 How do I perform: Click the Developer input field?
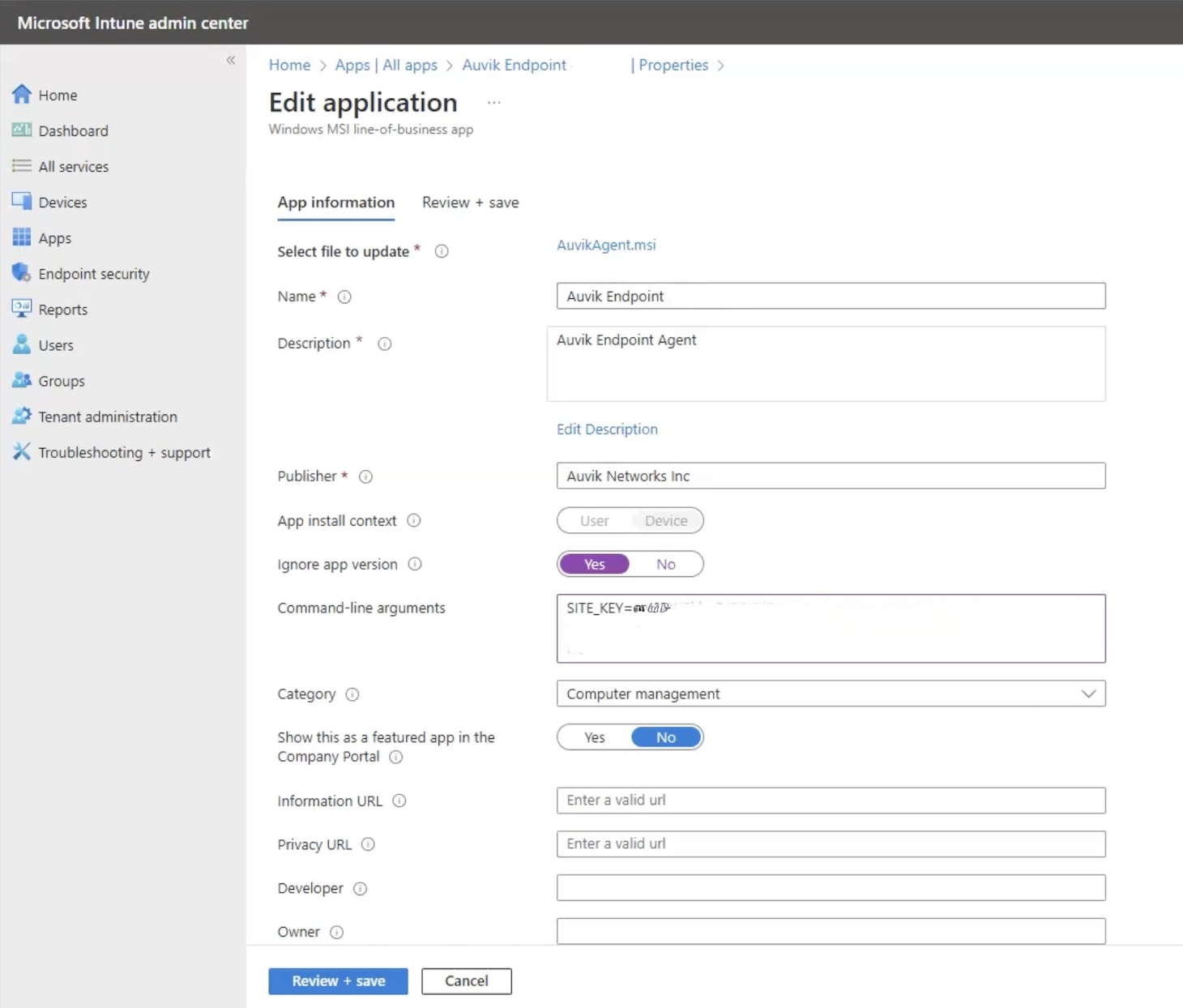coord(831,888)
